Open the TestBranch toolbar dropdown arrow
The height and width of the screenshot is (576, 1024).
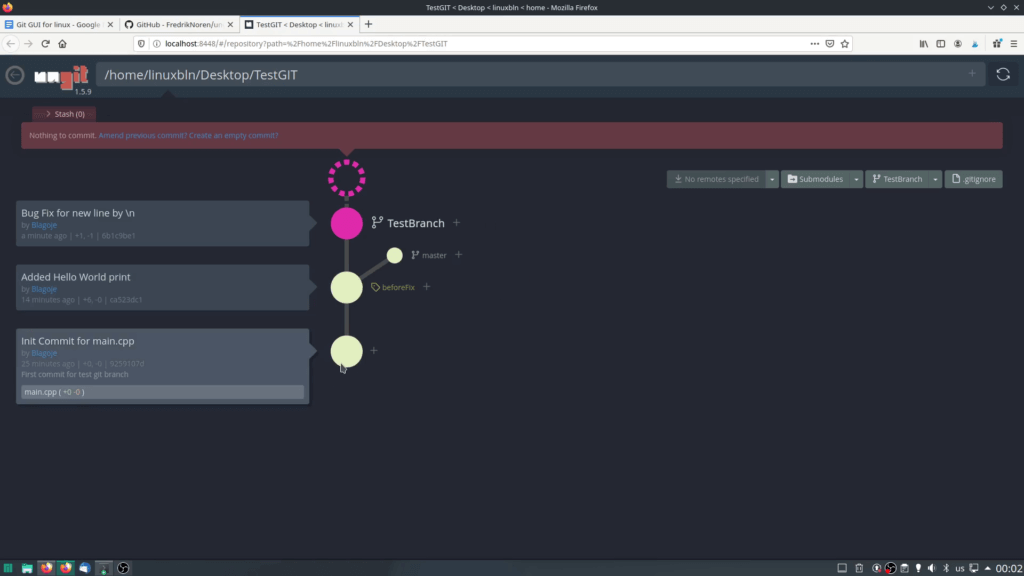935,179
